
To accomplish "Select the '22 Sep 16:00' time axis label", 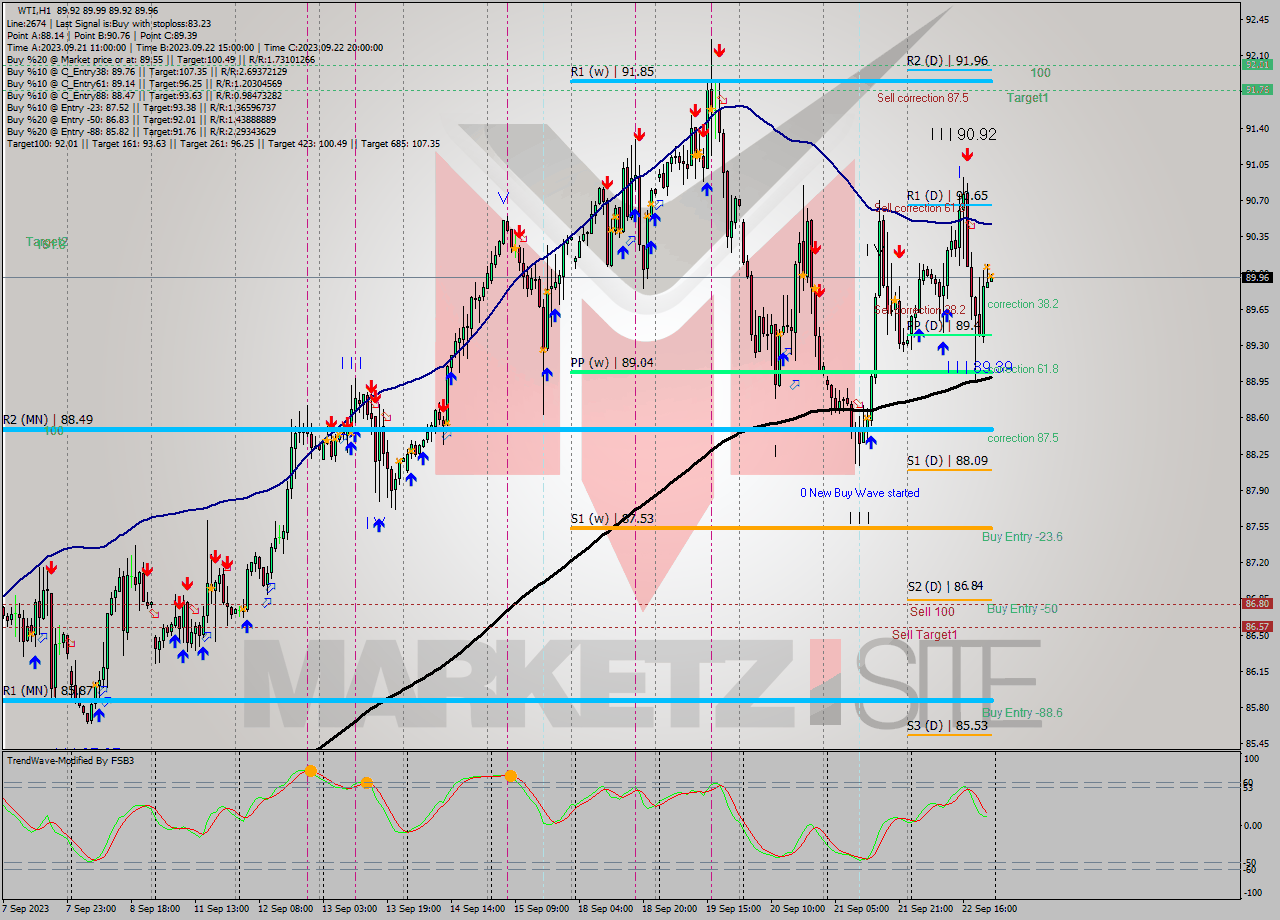I will [990, 909].
